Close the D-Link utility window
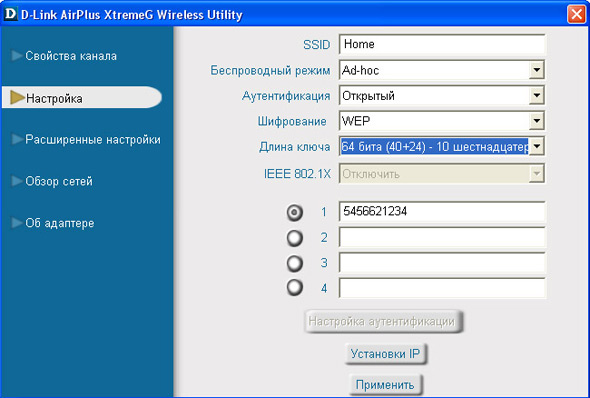590x398 pixels. click(576, 14)
